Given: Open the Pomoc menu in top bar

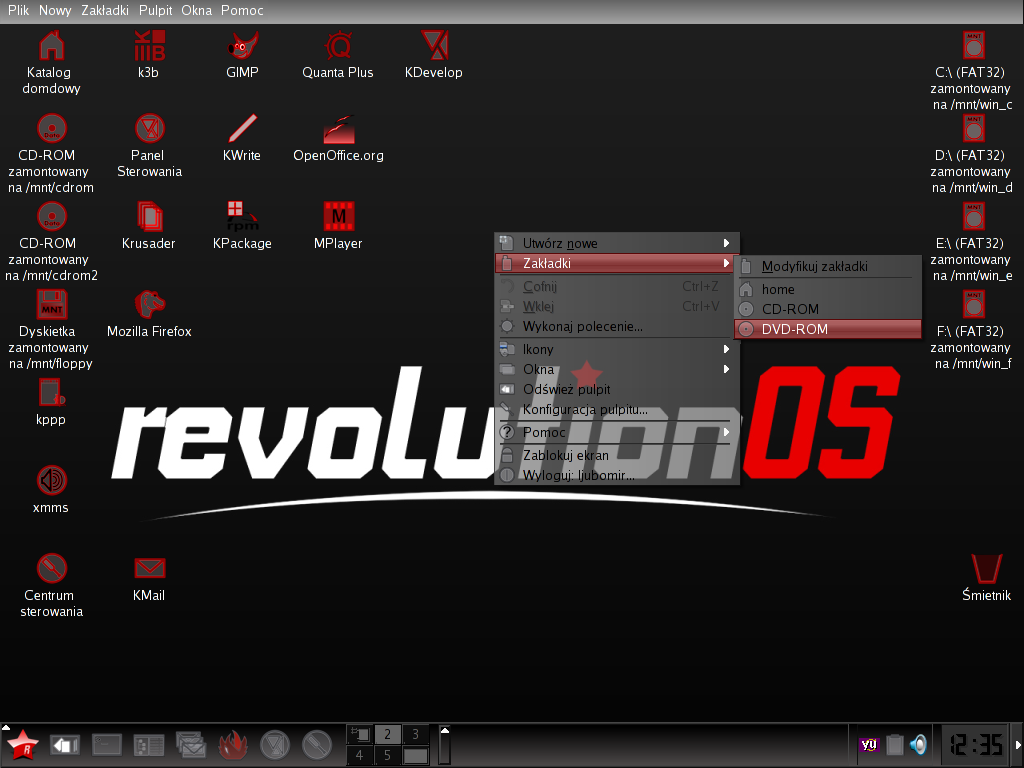Looking at the screenshot, I should coord(242,10).
